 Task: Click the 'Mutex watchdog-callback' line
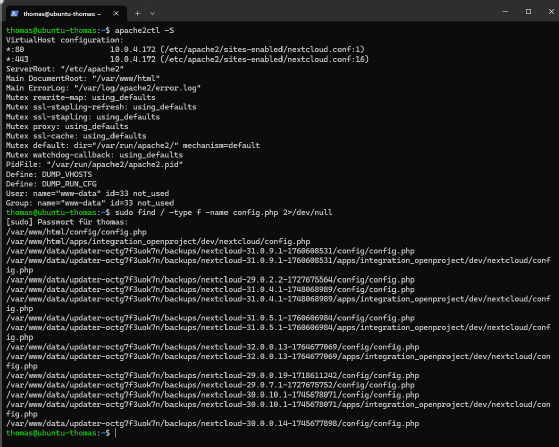[94, 155]
